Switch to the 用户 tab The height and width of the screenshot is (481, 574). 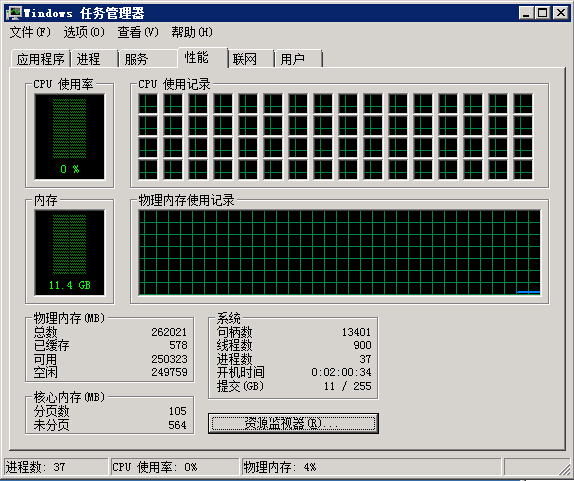coord(298,59)
